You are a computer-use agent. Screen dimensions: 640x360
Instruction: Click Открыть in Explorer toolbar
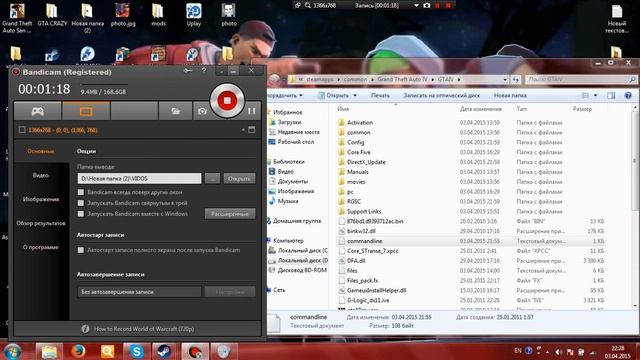[x=337, y=95]
